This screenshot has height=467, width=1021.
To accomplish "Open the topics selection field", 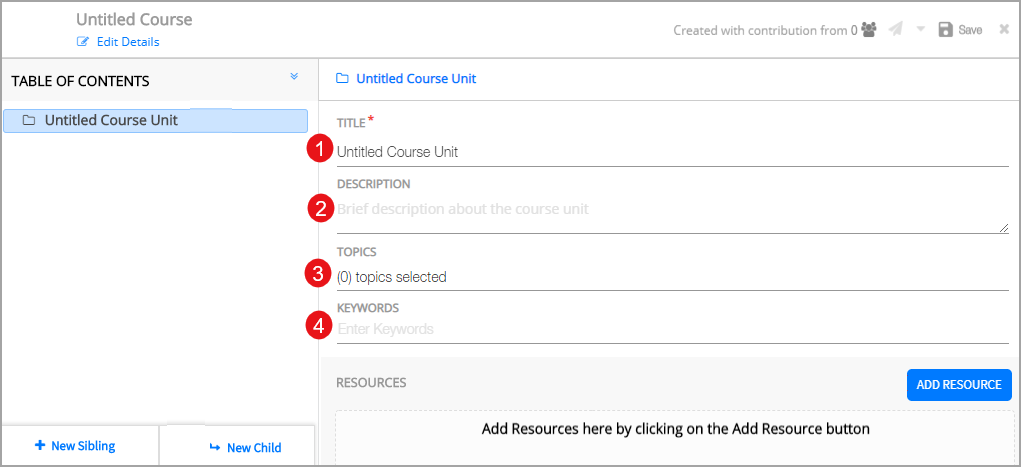I will pyautogui.click(x=672, y=277).
